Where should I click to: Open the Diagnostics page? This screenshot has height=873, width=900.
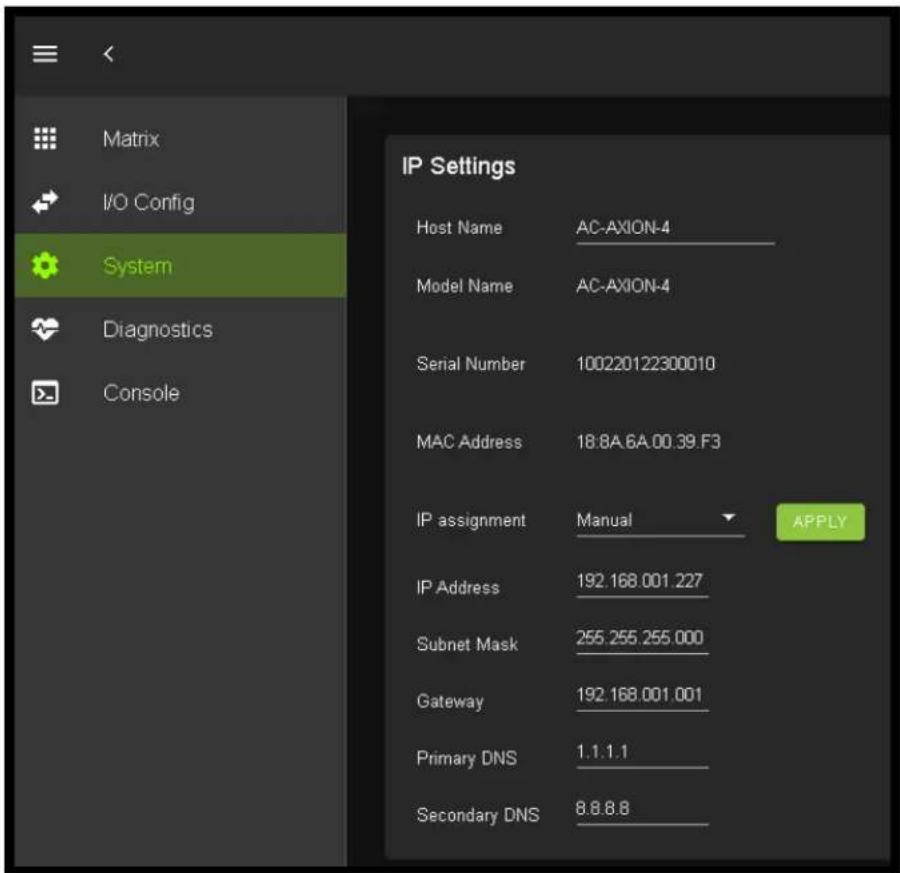pos(181,329)
